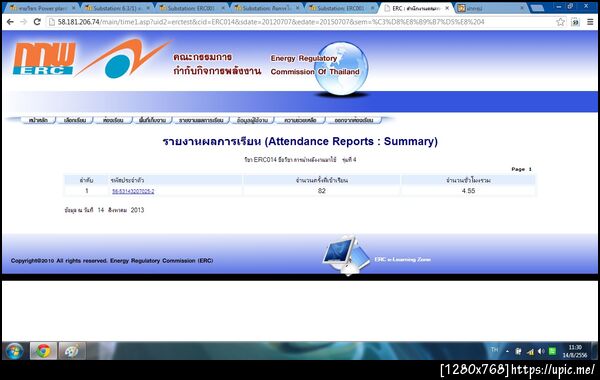Open the ห้องเรียน menu item
Image resolution: width=600 pixels, height=380 pixels.
(113, 120)
